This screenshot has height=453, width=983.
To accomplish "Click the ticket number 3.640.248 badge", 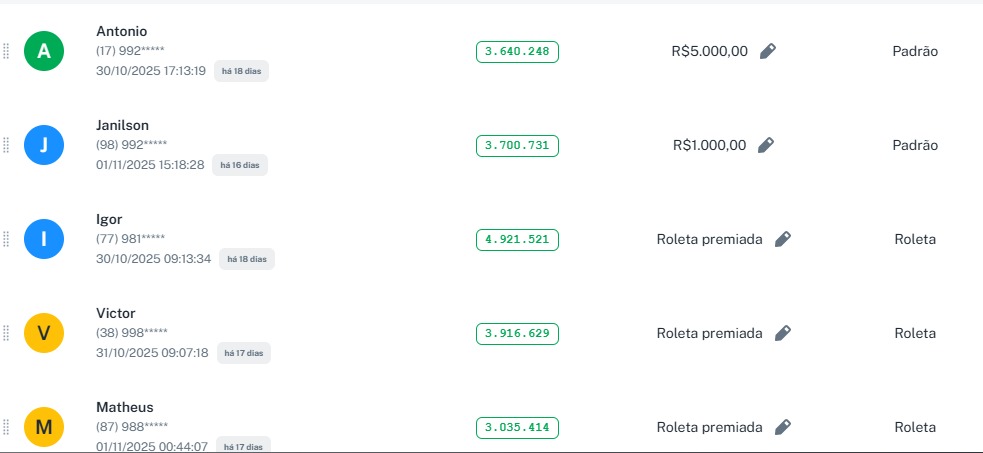I will tap(517, 51).
